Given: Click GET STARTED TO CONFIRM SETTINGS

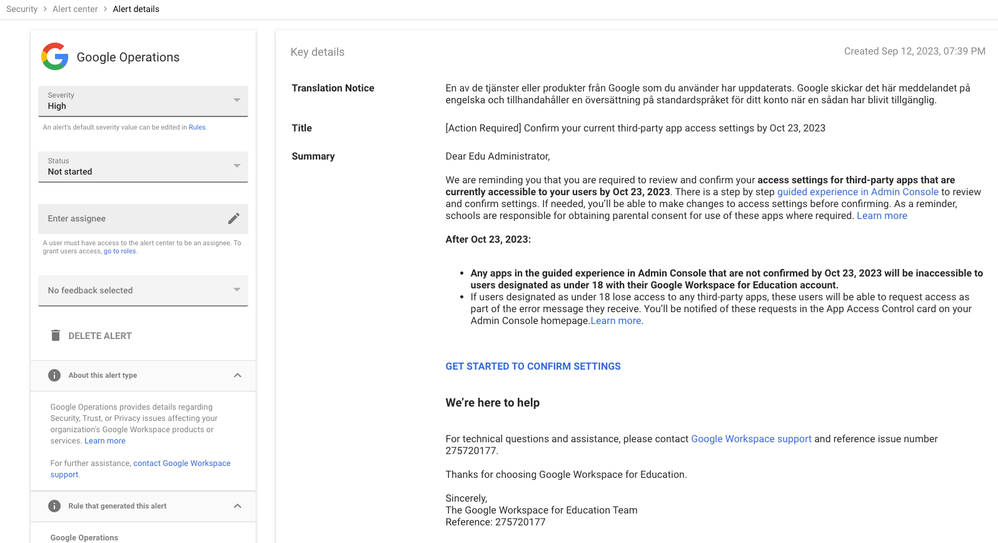Looking at the screenshot, I should pyautogui.click(x=533, y=366).
